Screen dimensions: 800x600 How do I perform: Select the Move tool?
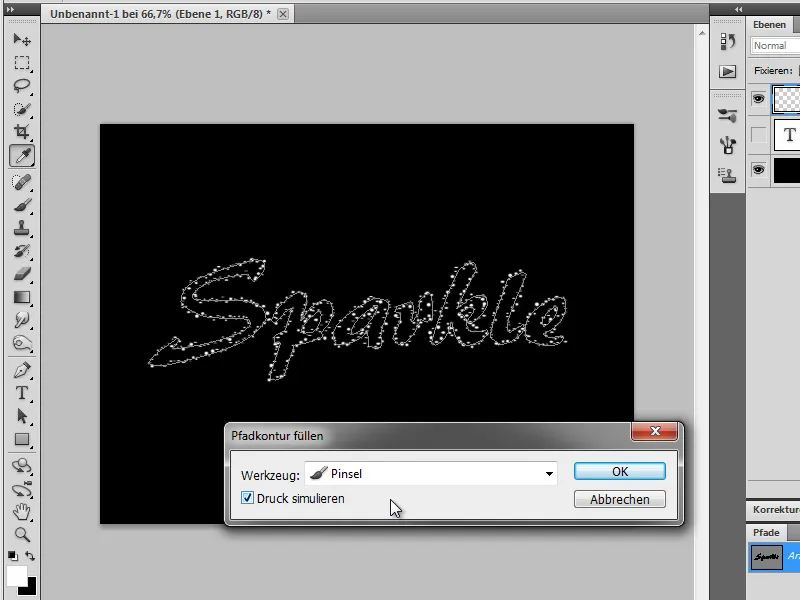(x=22, y=39)
